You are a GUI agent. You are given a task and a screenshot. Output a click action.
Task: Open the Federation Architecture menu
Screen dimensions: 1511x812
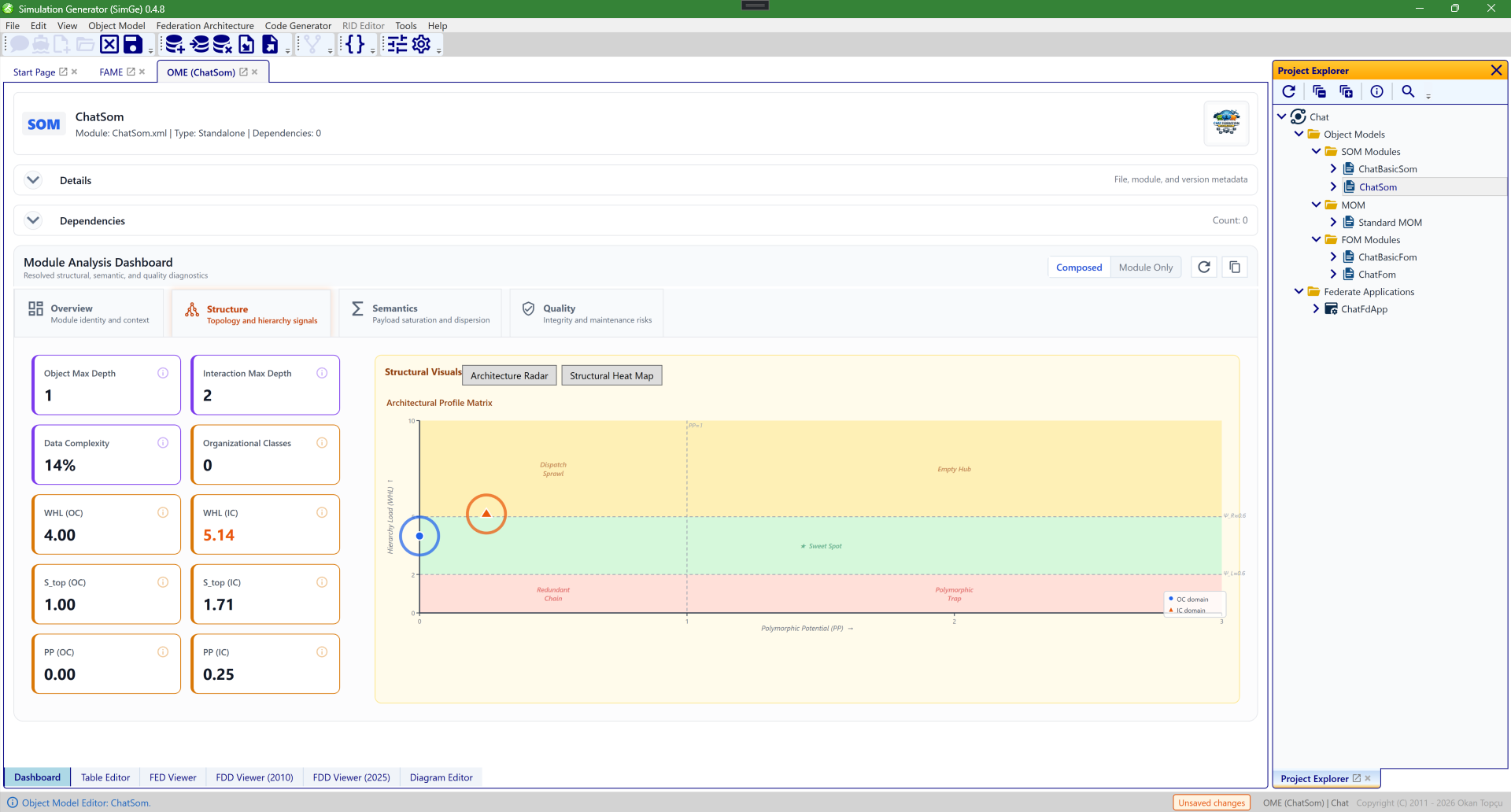point(205,25)
